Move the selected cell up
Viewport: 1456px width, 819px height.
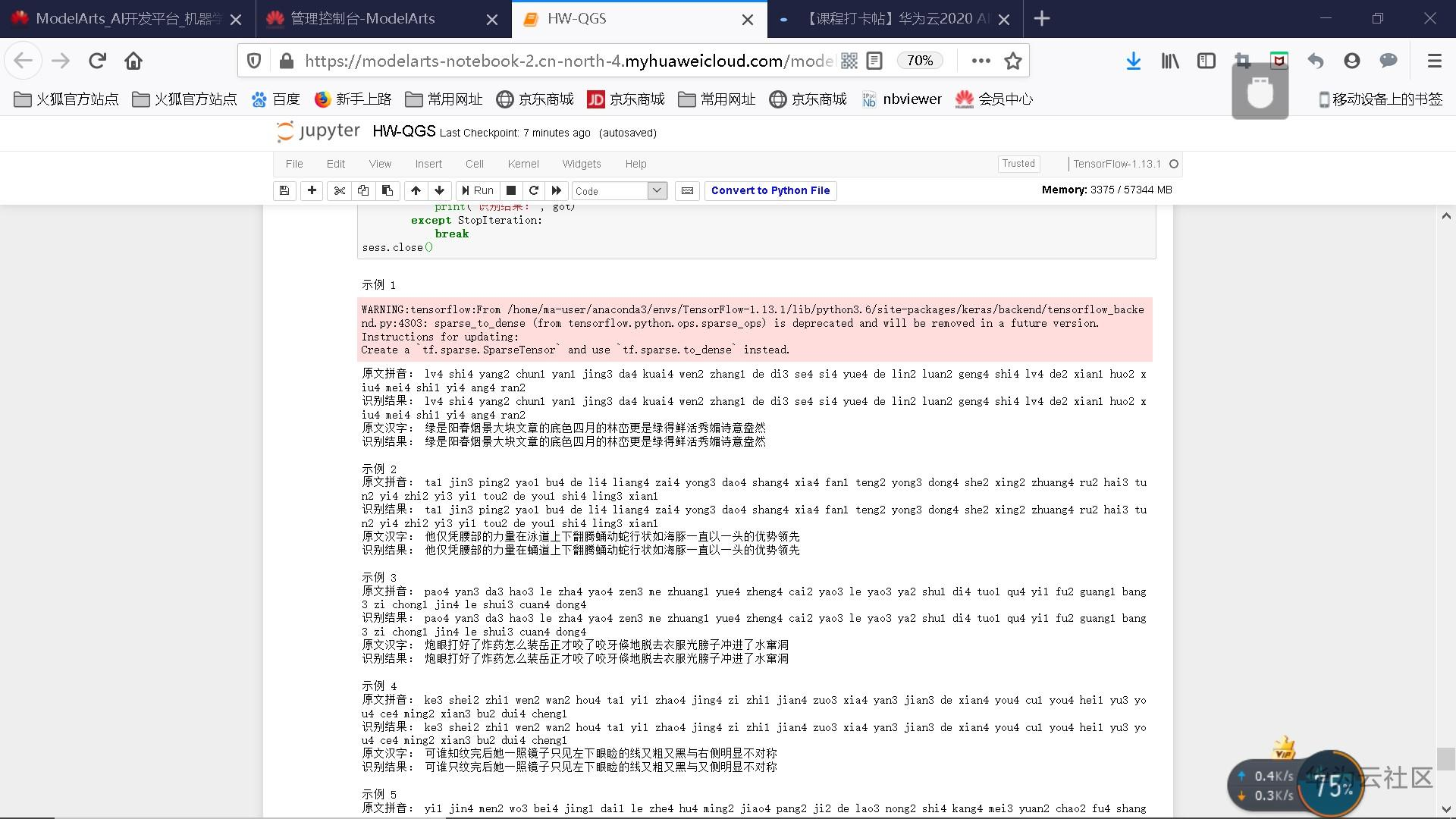pyautogui.click(x=416, y=190)
